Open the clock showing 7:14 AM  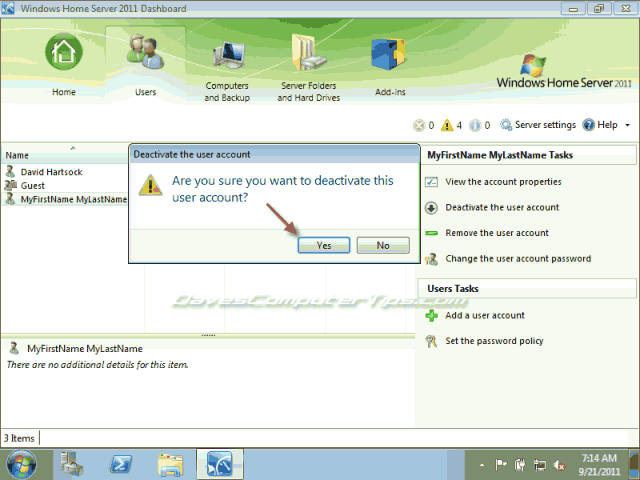pos(599,464)
